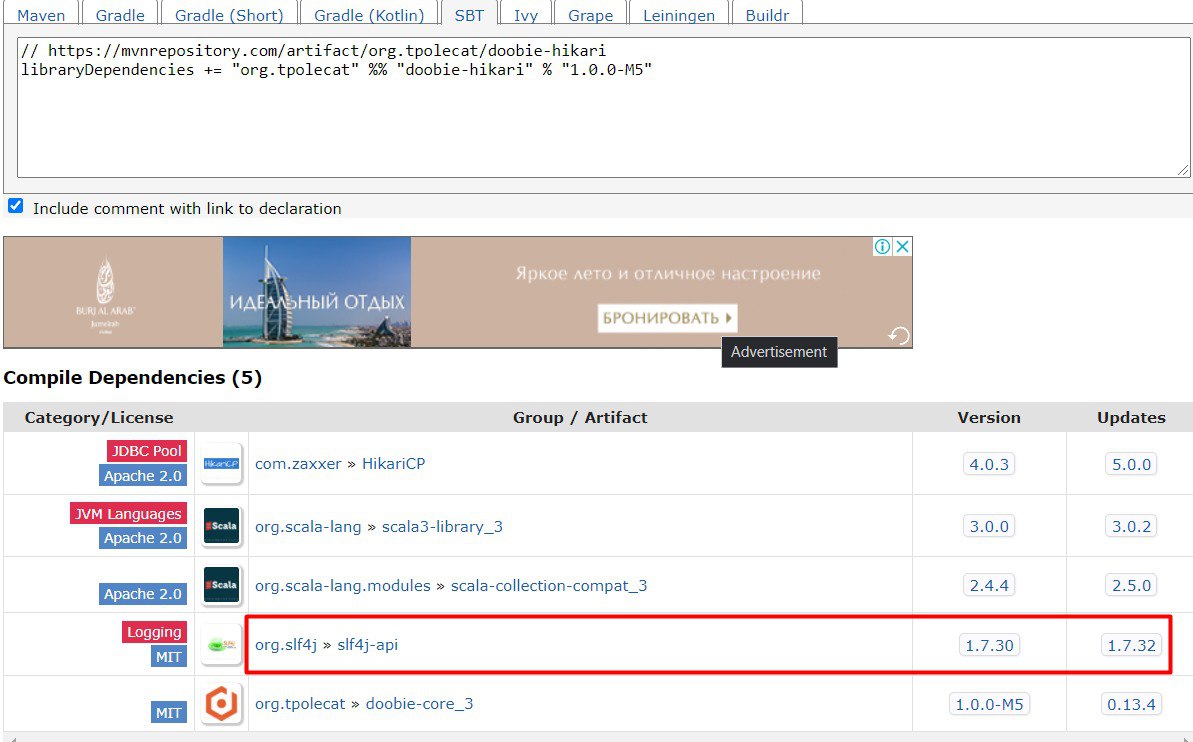
Task: Open slf4j-api update version 1.7.32
Action: point(1131,645)
